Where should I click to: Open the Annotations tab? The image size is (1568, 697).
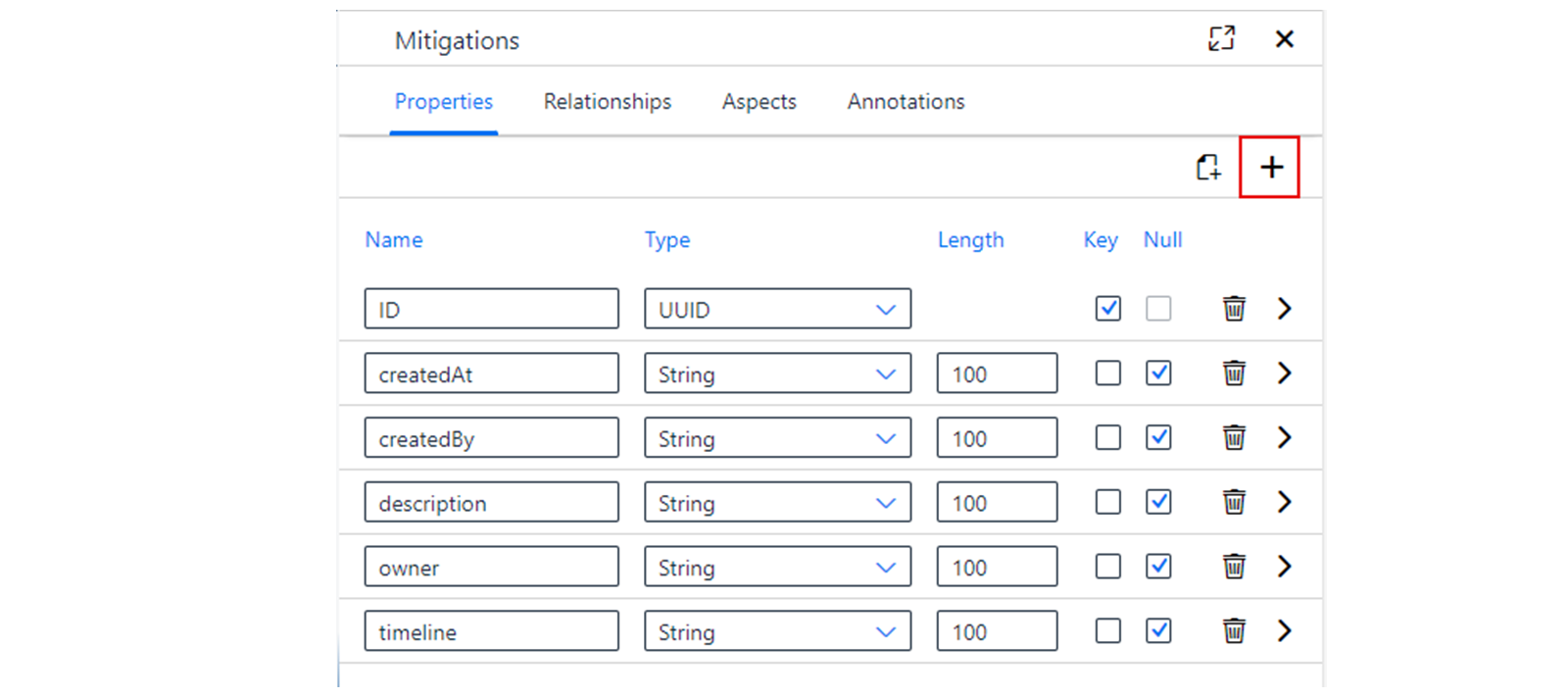click(x=906, y=102)
